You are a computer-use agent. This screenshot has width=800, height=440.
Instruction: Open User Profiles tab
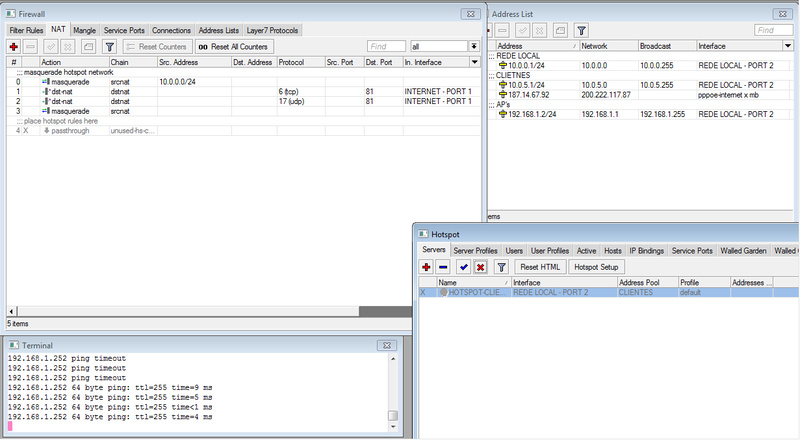(x=549, y=251)
